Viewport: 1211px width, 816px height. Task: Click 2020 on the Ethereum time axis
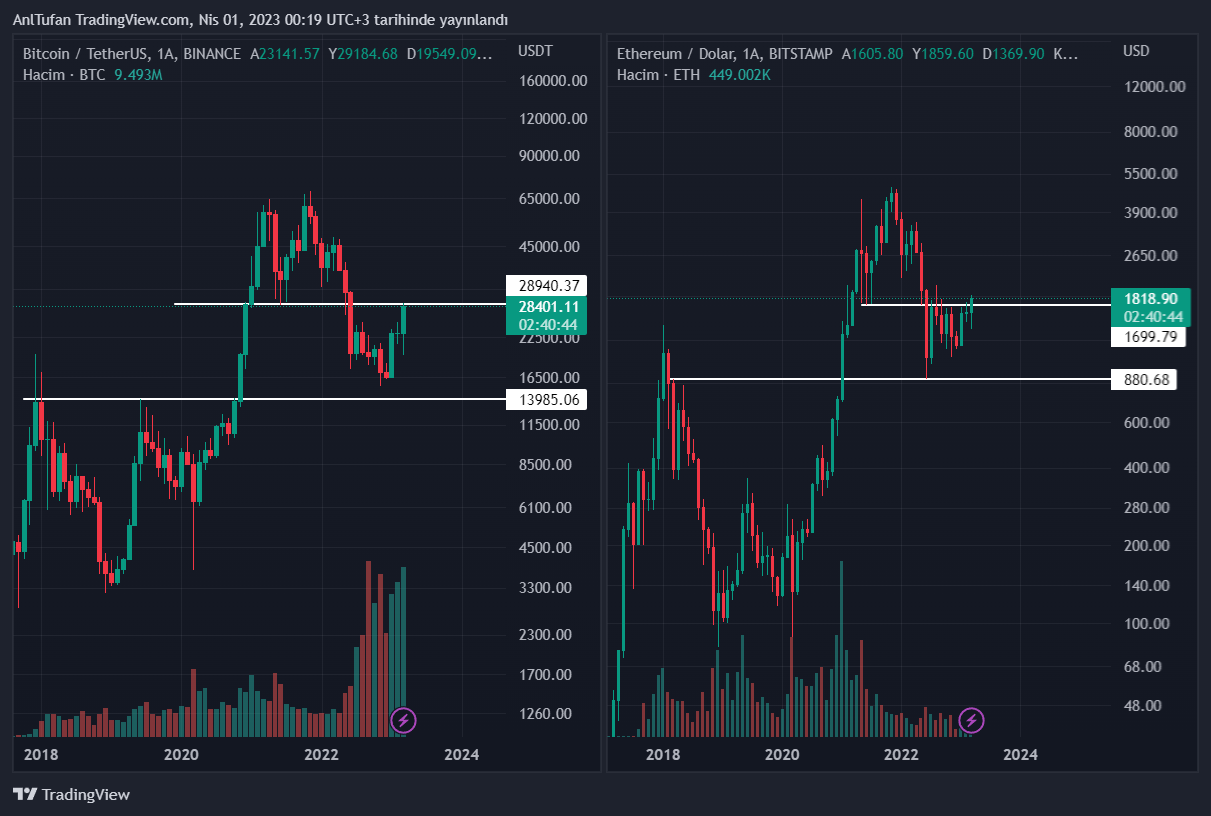point(783,754)
